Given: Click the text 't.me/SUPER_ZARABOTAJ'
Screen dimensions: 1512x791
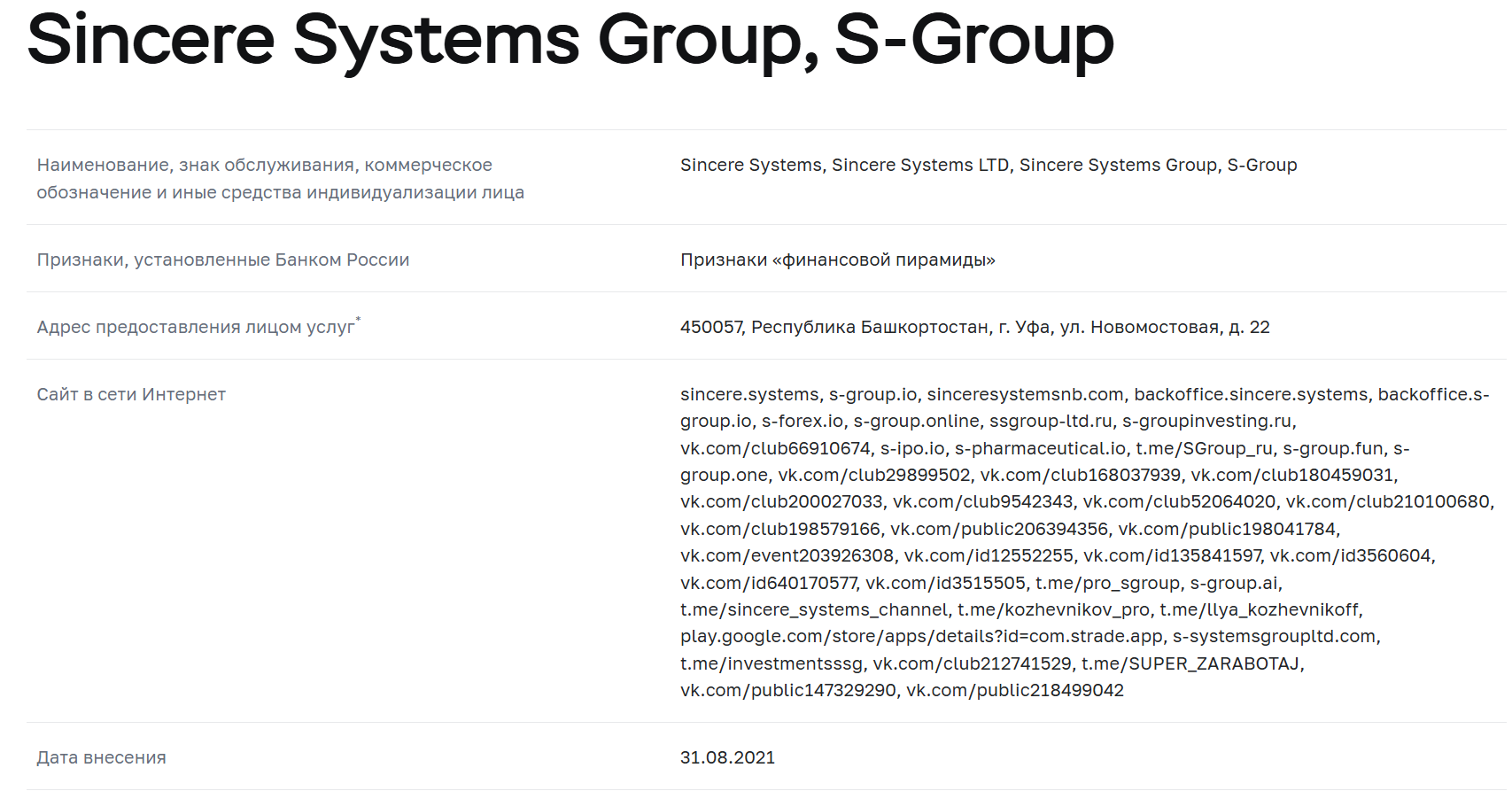Looking at the screenshot, I should point(1190,663).
